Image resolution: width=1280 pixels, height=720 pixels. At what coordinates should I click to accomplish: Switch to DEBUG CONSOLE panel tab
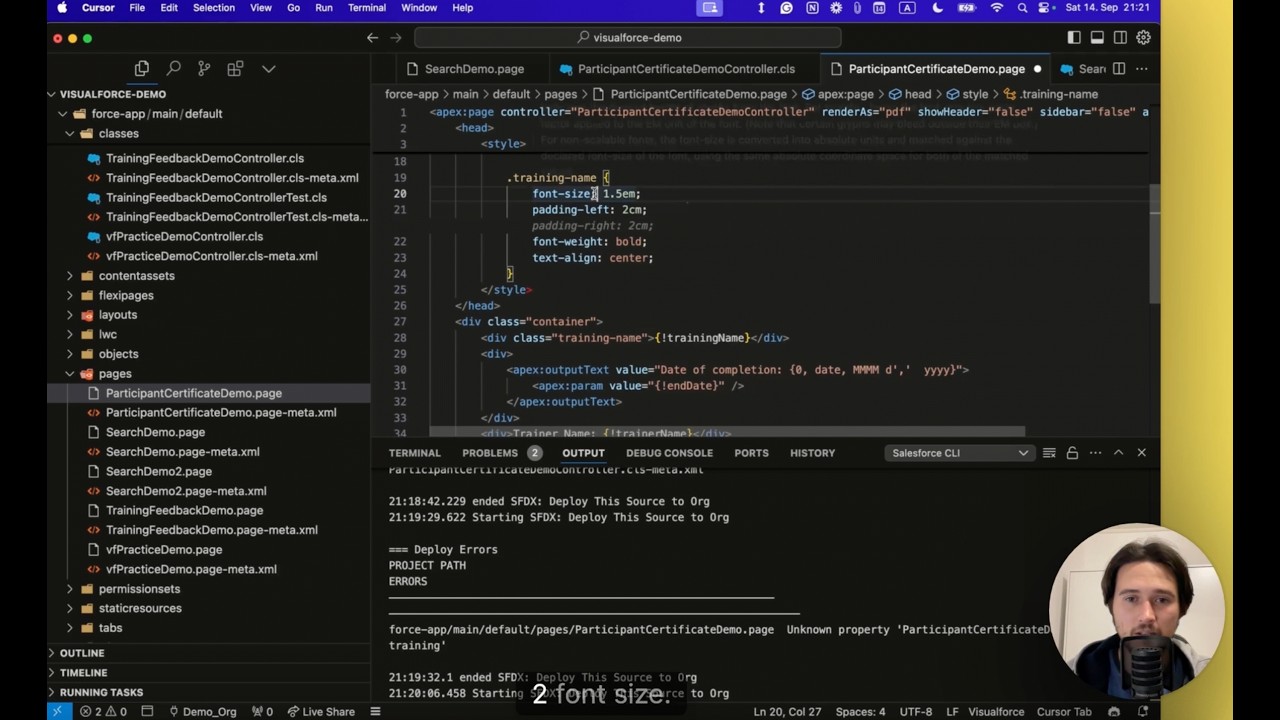coord(669,453)
